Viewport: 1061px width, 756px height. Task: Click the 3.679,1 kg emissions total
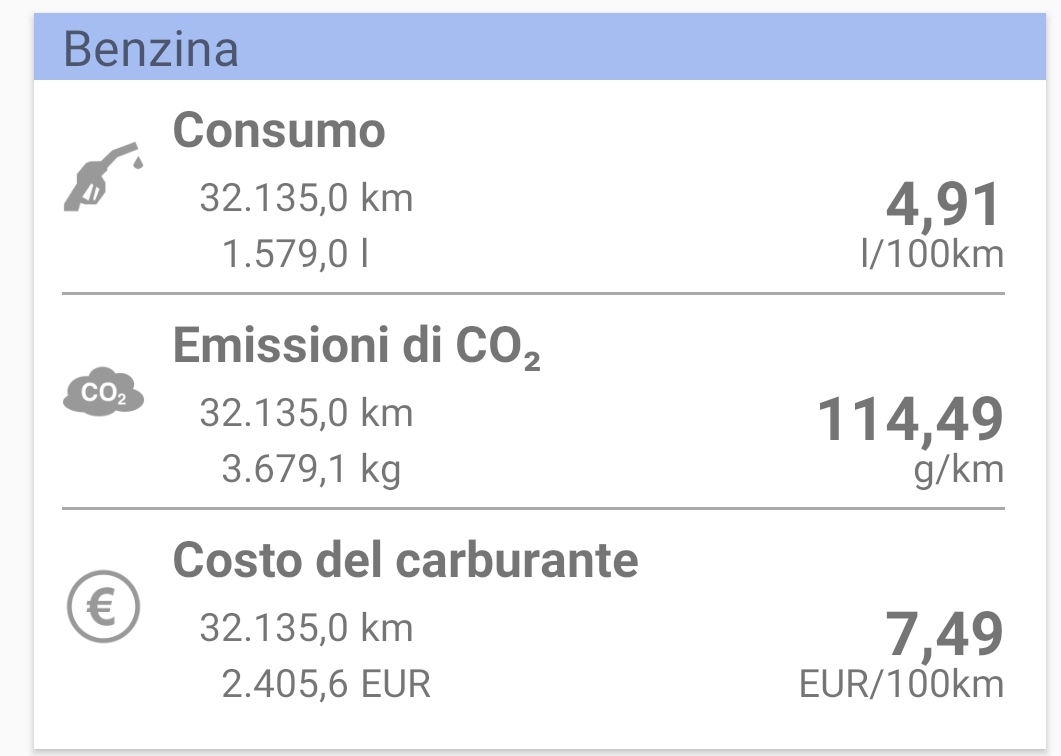(311, 469)
